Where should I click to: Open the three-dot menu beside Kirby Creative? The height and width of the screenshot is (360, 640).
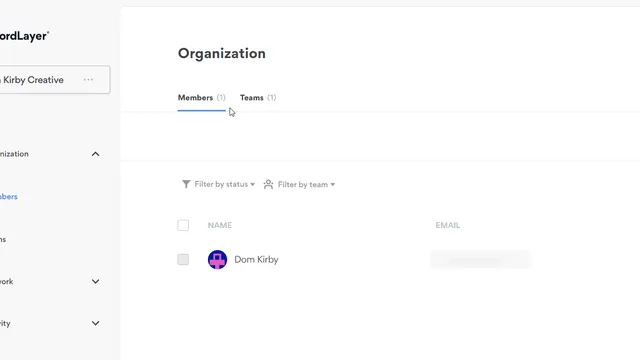[x=89, y=80]
